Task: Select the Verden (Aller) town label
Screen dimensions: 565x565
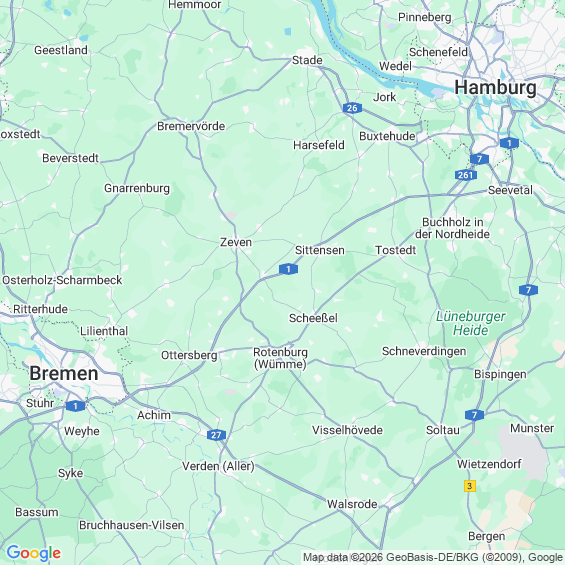Action: click(218, 466)
